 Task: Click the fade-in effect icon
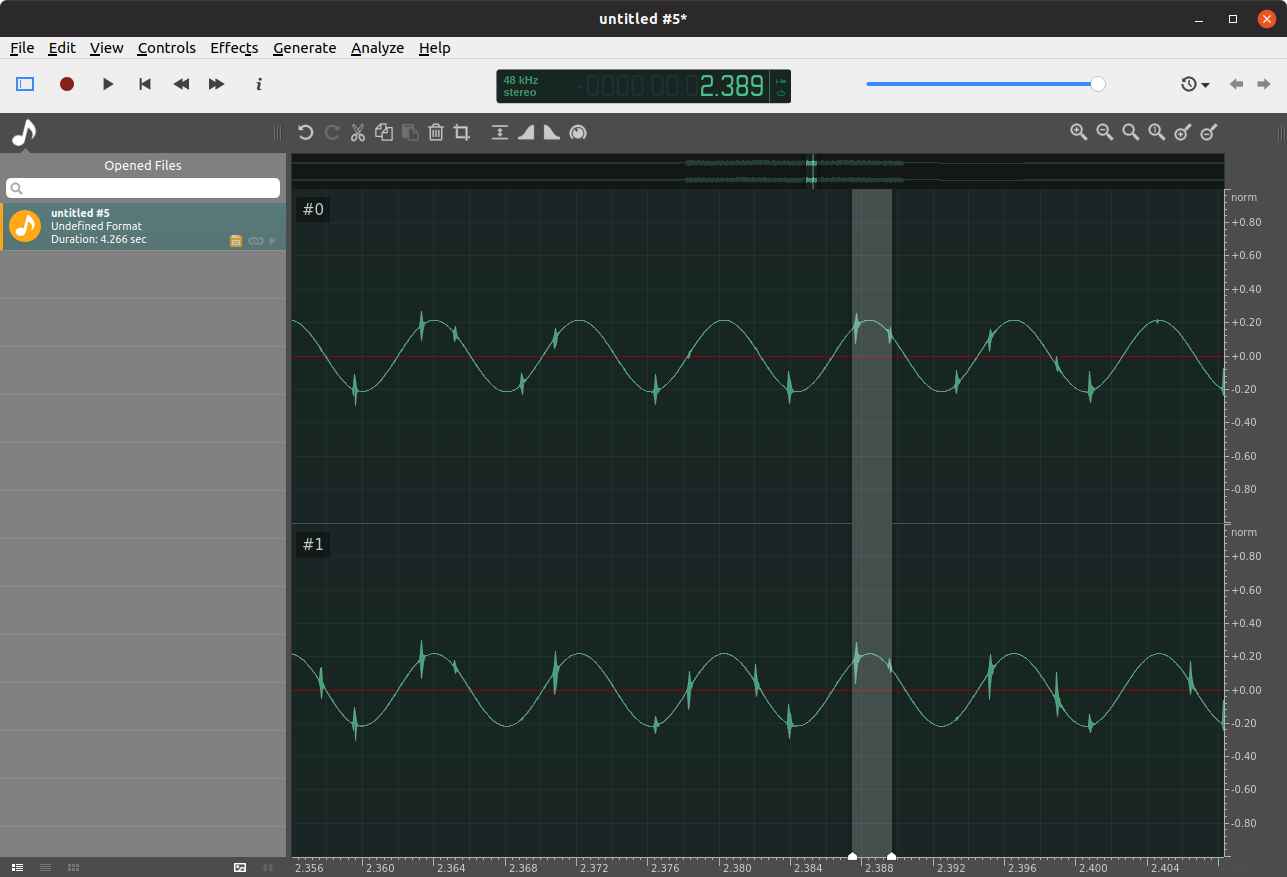pos(525,132)
